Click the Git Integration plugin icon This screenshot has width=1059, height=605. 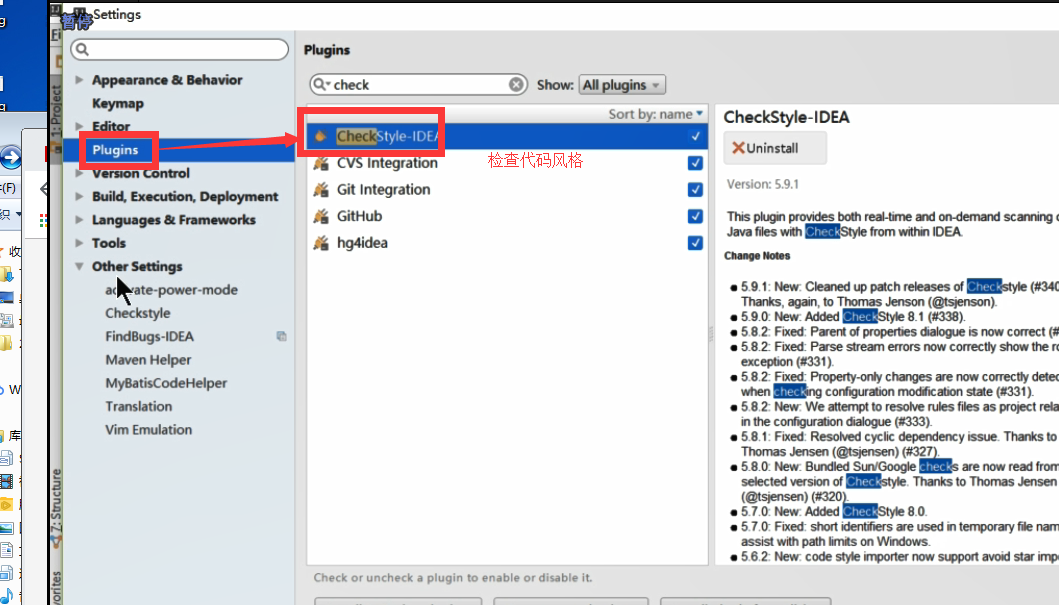(321, 190)
